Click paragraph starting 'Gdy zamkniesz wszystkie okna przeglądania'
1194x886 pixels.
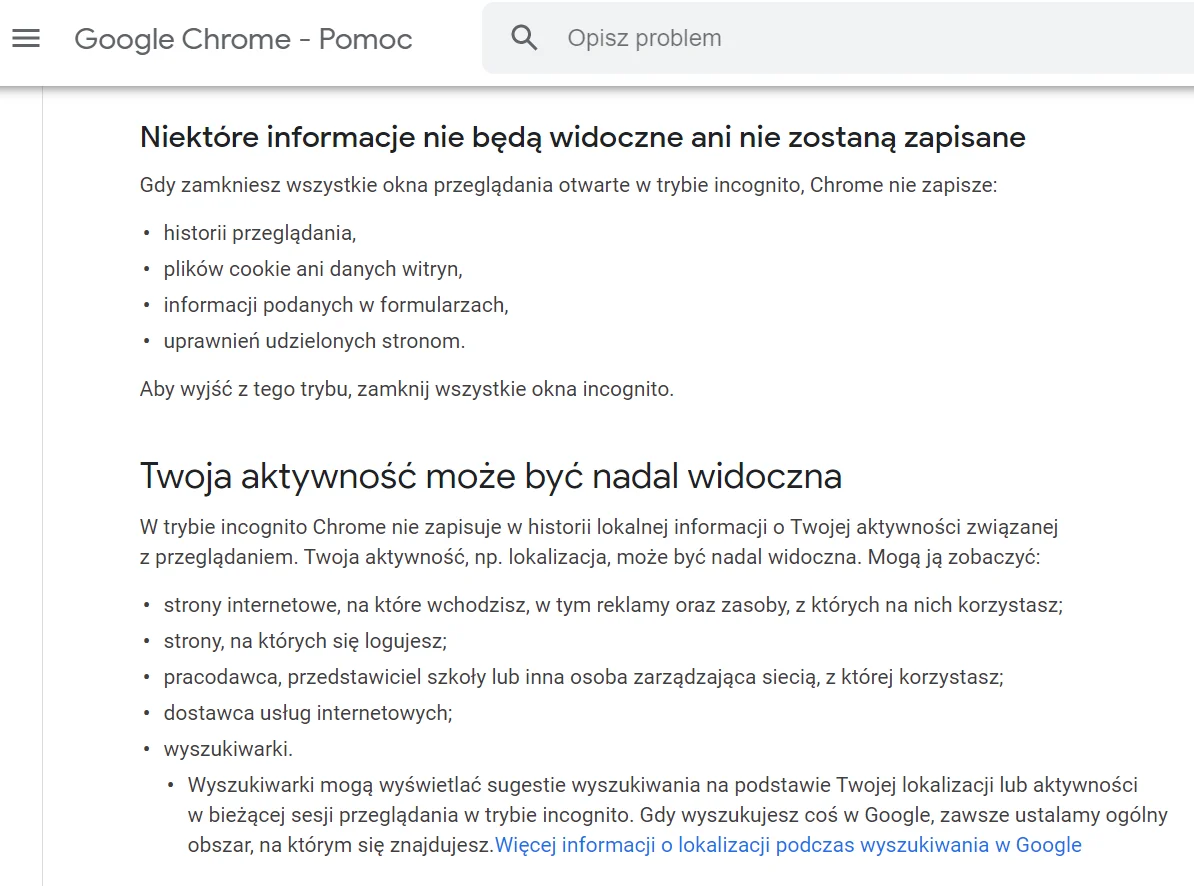(568, 185)
